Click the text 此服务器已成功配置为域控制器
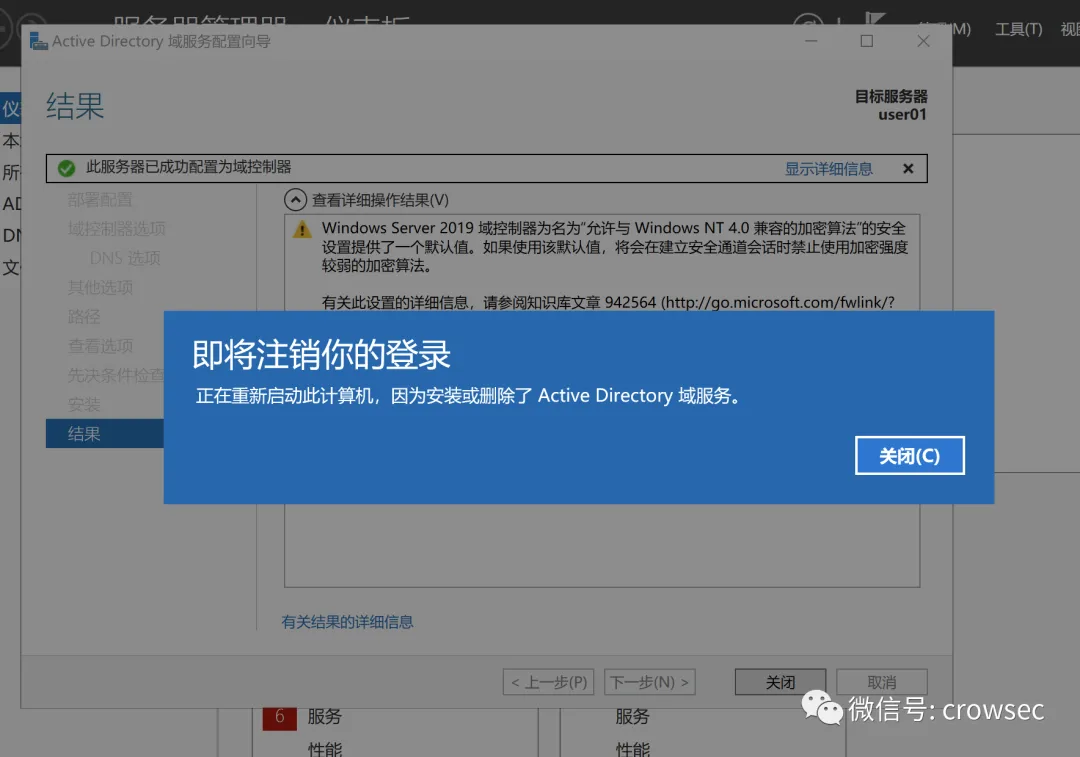This screenshot has height=757, width=1080. coord(189,167)
